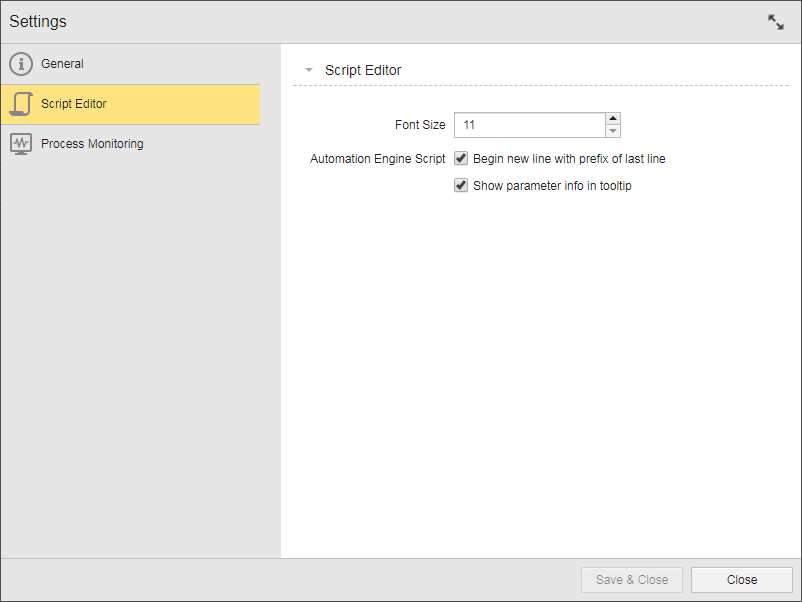Focus the Font Size input field
The width and height of the screenshot is (802, 602).
(529, 125)
